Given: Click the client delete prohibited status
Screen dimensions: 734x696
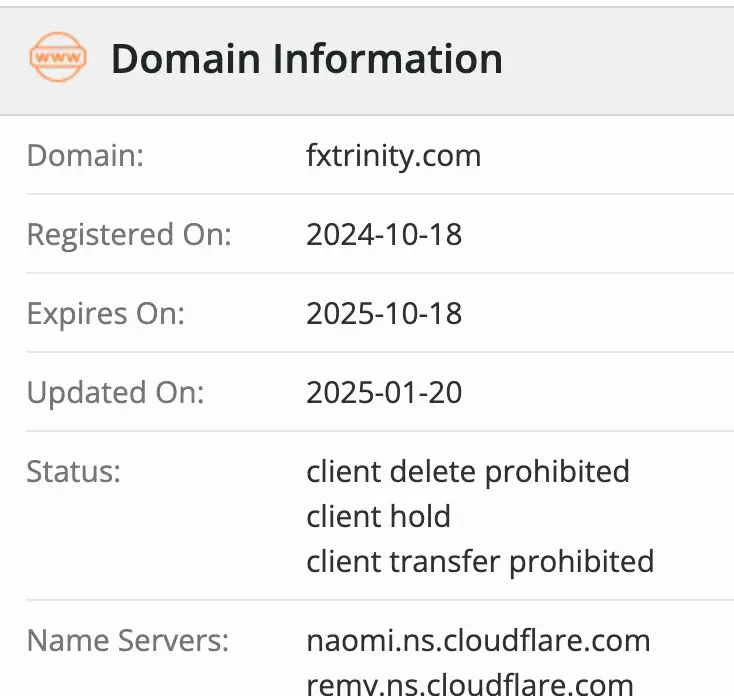Looking at the screenshot, I should tap(468, 472).
